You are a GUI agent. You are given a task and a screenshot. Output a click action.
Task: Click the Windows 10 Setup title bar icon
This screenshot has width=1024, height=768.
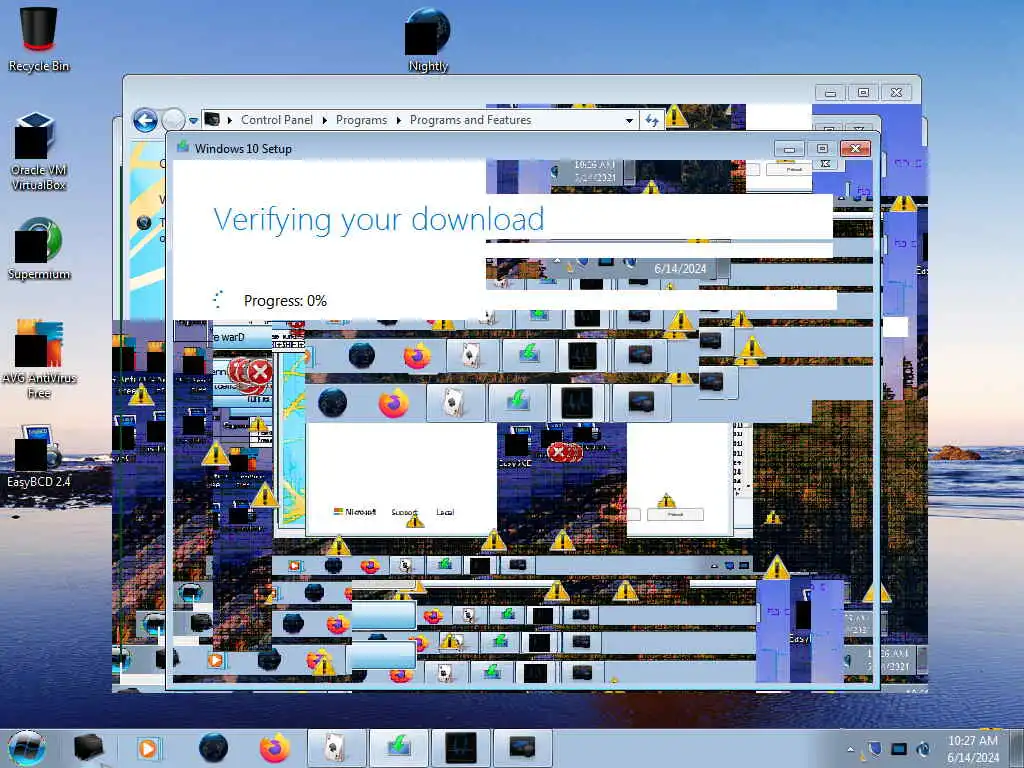183,148
